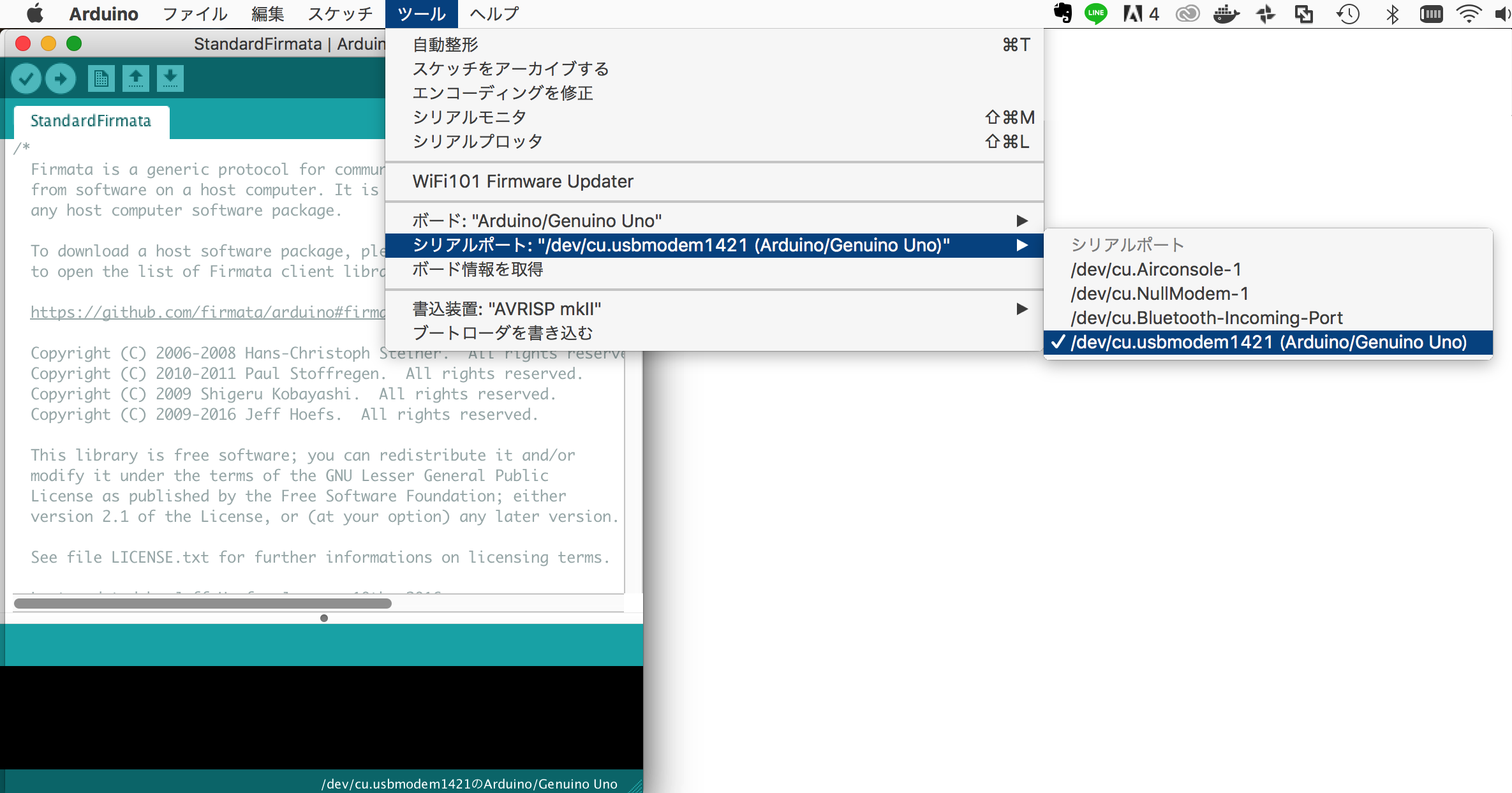Open the LINE menu bar icon

1096,13
